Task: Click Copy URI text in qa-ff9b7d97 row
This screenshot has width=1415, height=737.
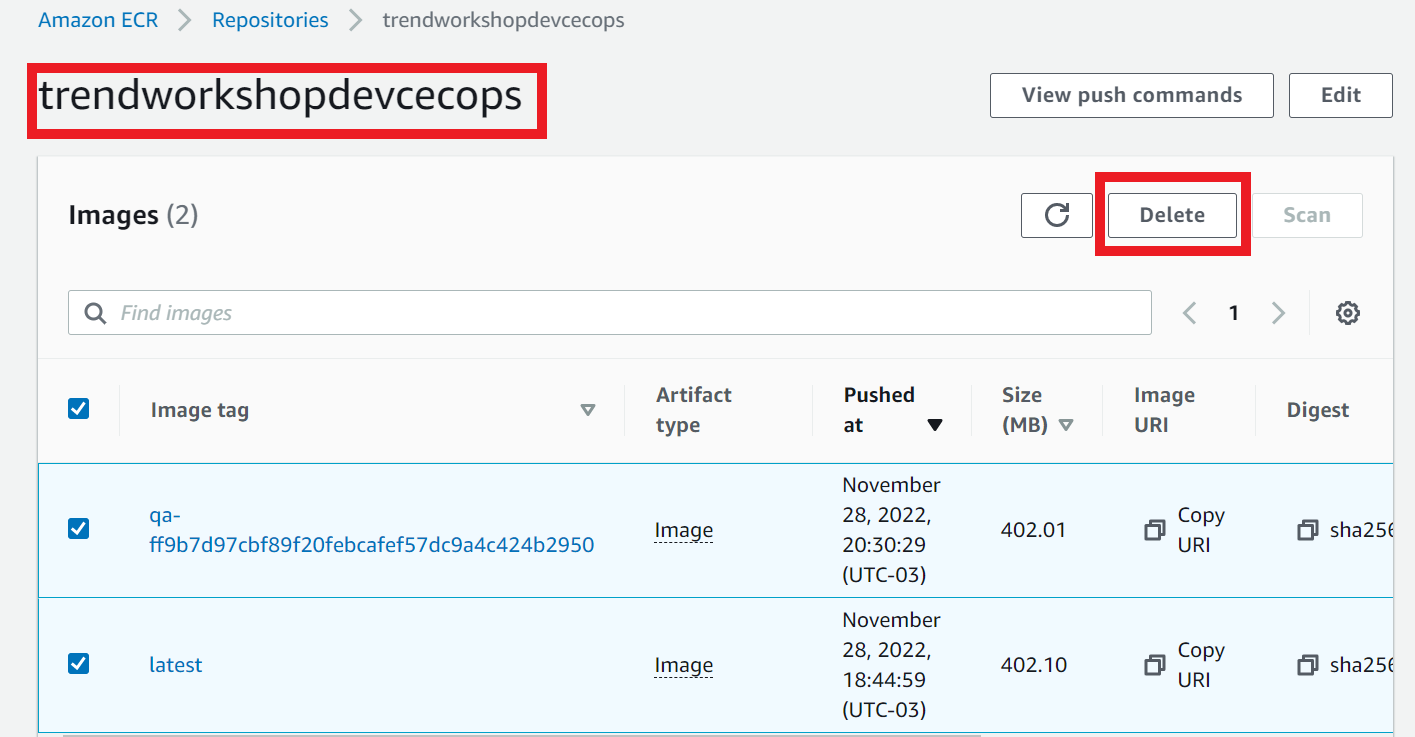Action: [1201, 530]
